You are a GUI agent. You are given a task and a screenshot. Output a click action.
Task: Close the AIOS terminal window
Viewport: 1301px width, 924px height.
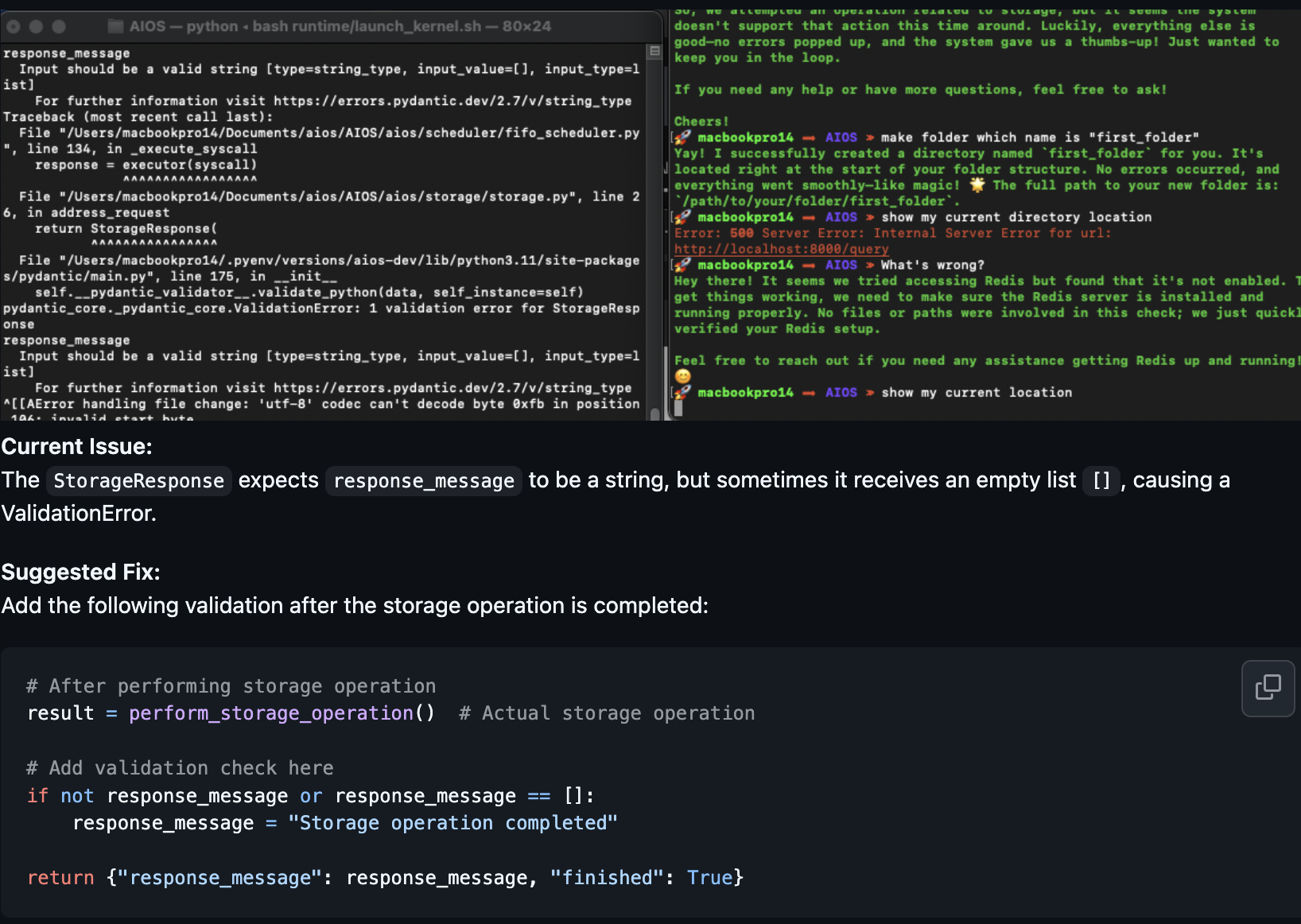tap(14, 26)
